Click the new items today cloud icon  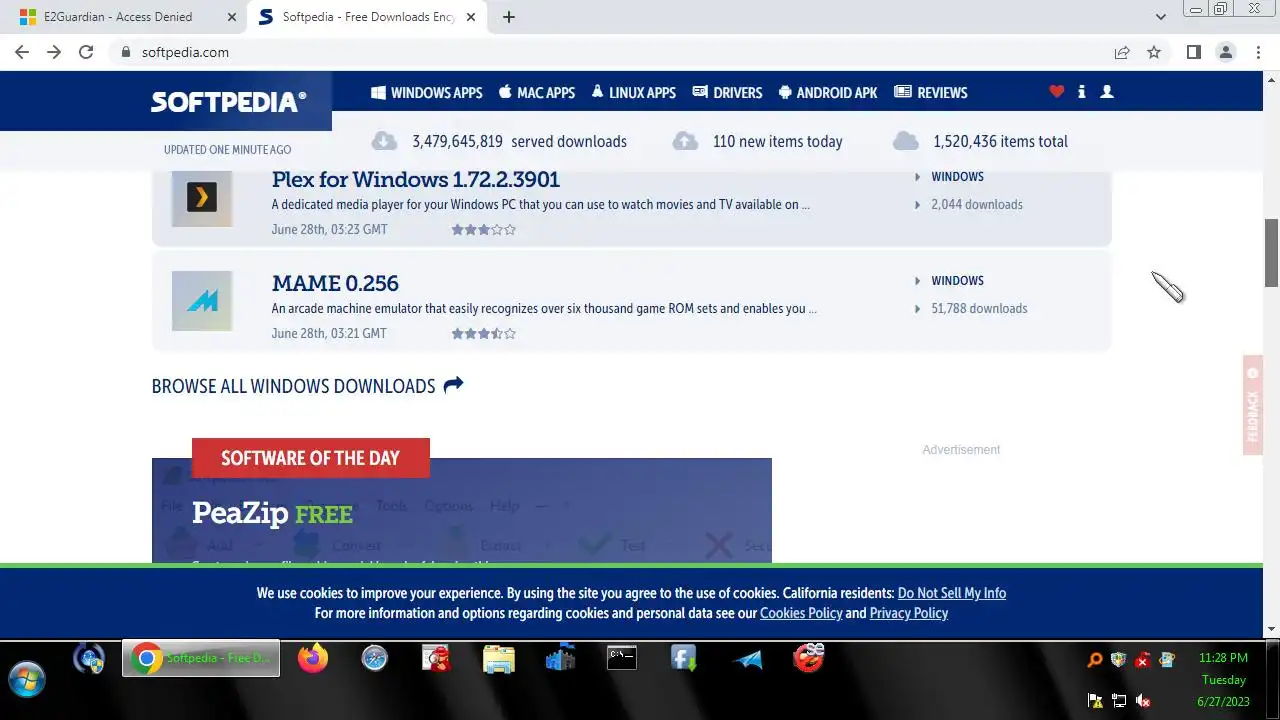(x=685, y=141)
